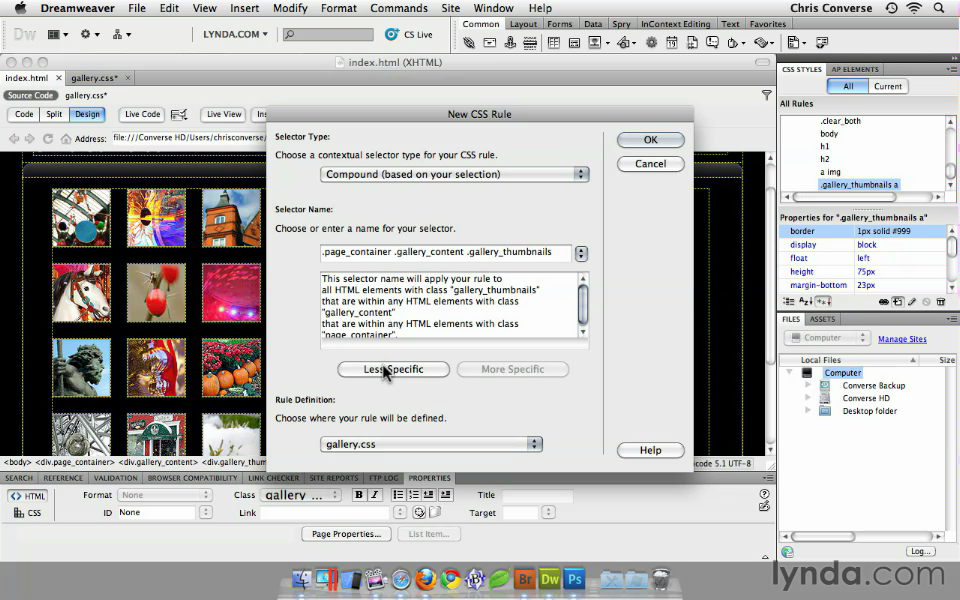The image size is (960, 600).
Task: Switch to the Layout insert tab
Action: click(523, 24)
